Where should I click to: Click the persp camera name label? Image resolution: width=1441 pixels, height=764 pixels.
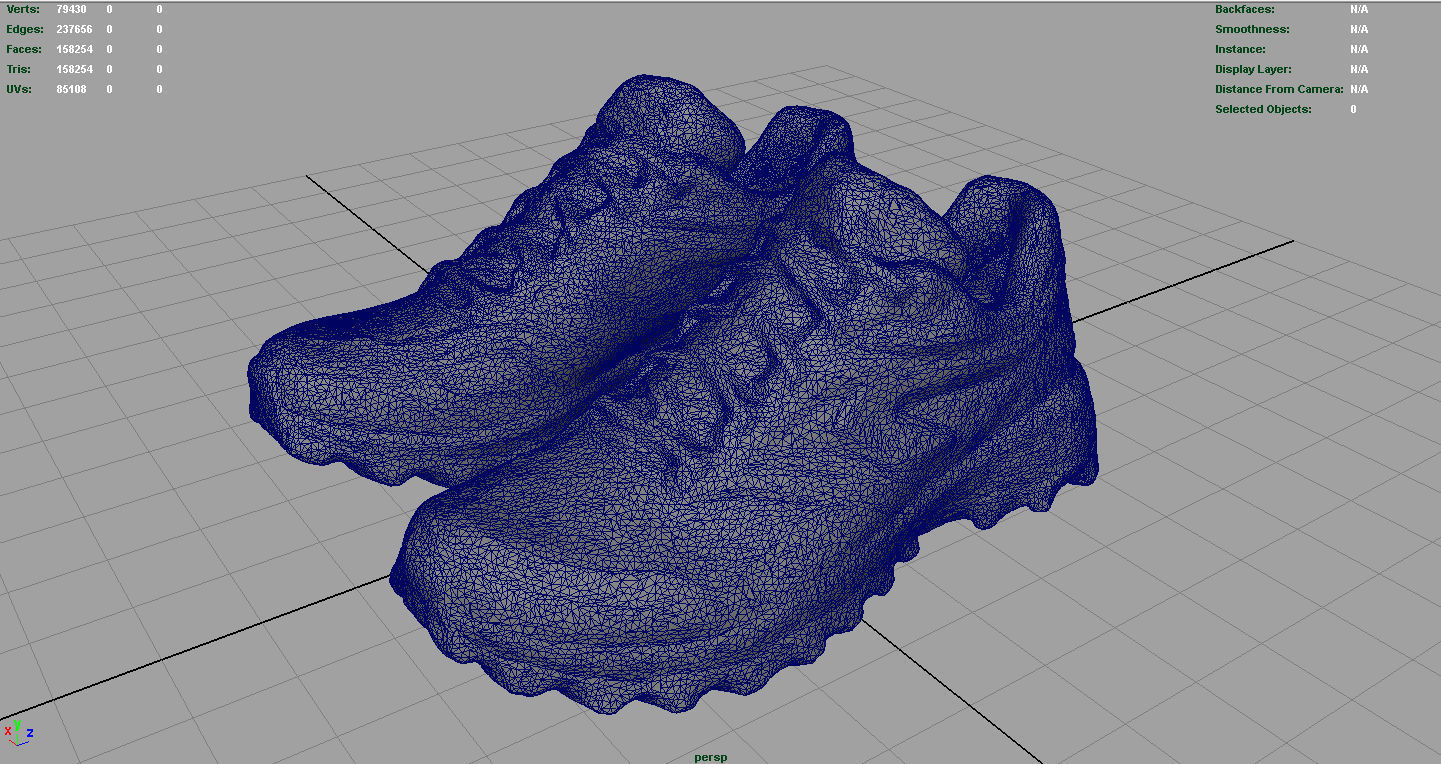click(711, 757)
